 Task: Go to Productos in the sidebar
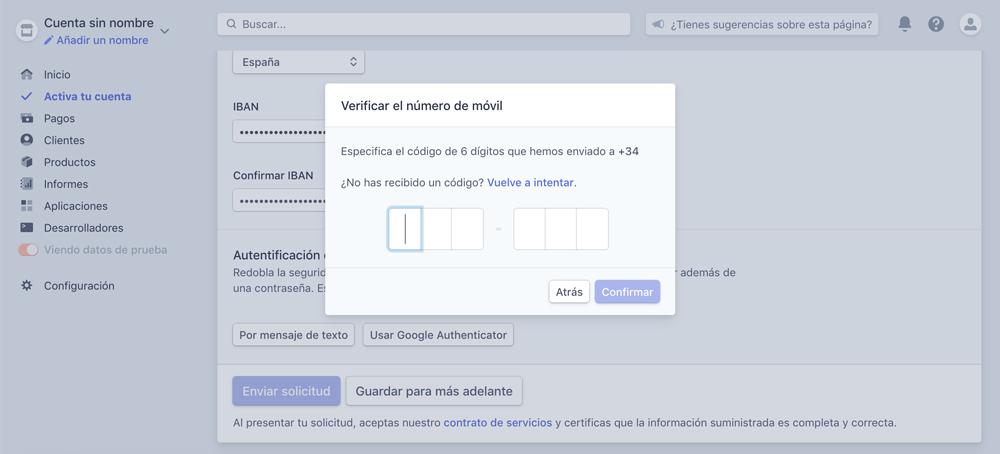pyautogui.click(x=70, y=162)
